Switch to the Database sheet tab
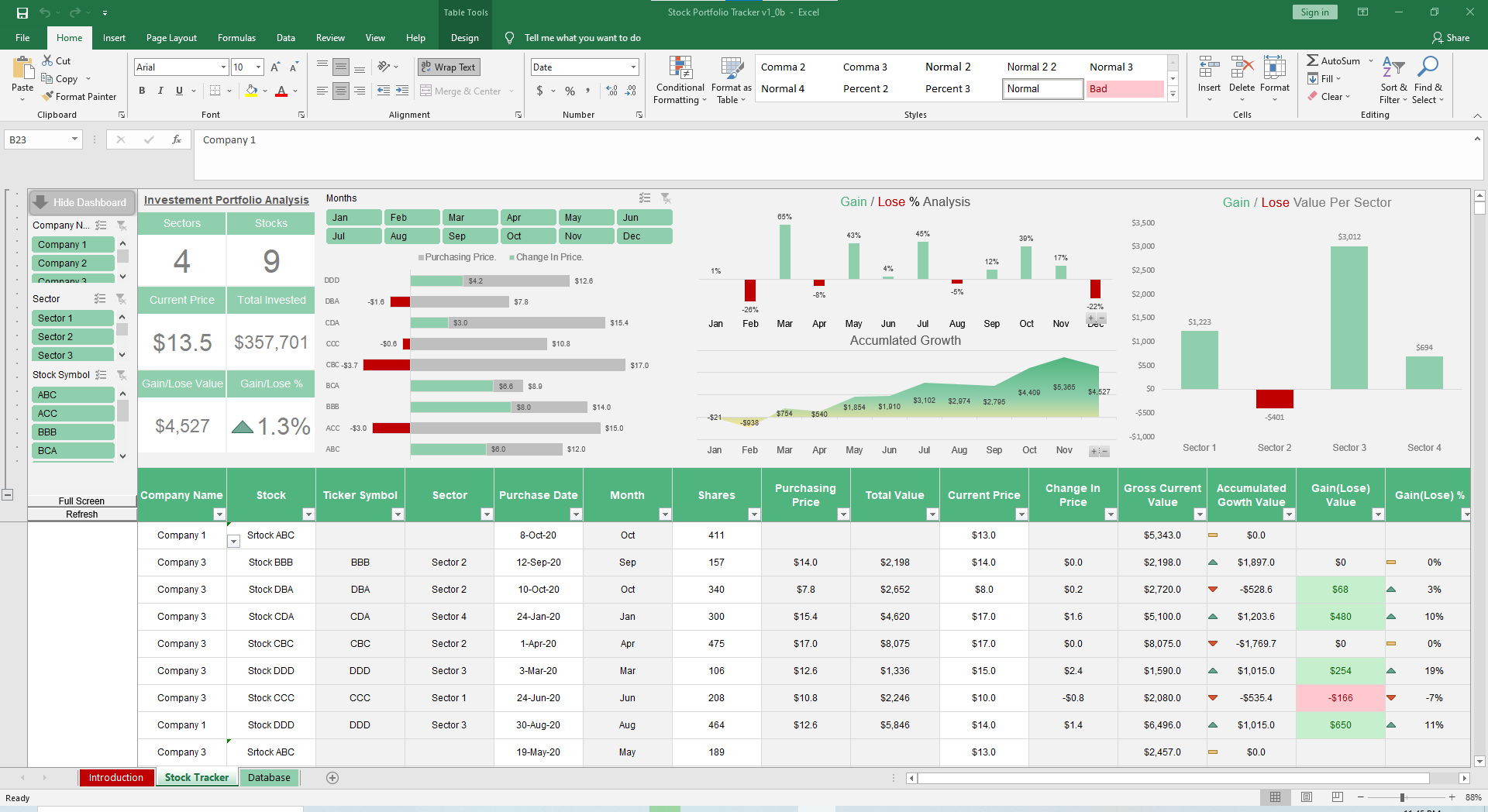Screen dimensions: 1488x812 coord(269,777)
